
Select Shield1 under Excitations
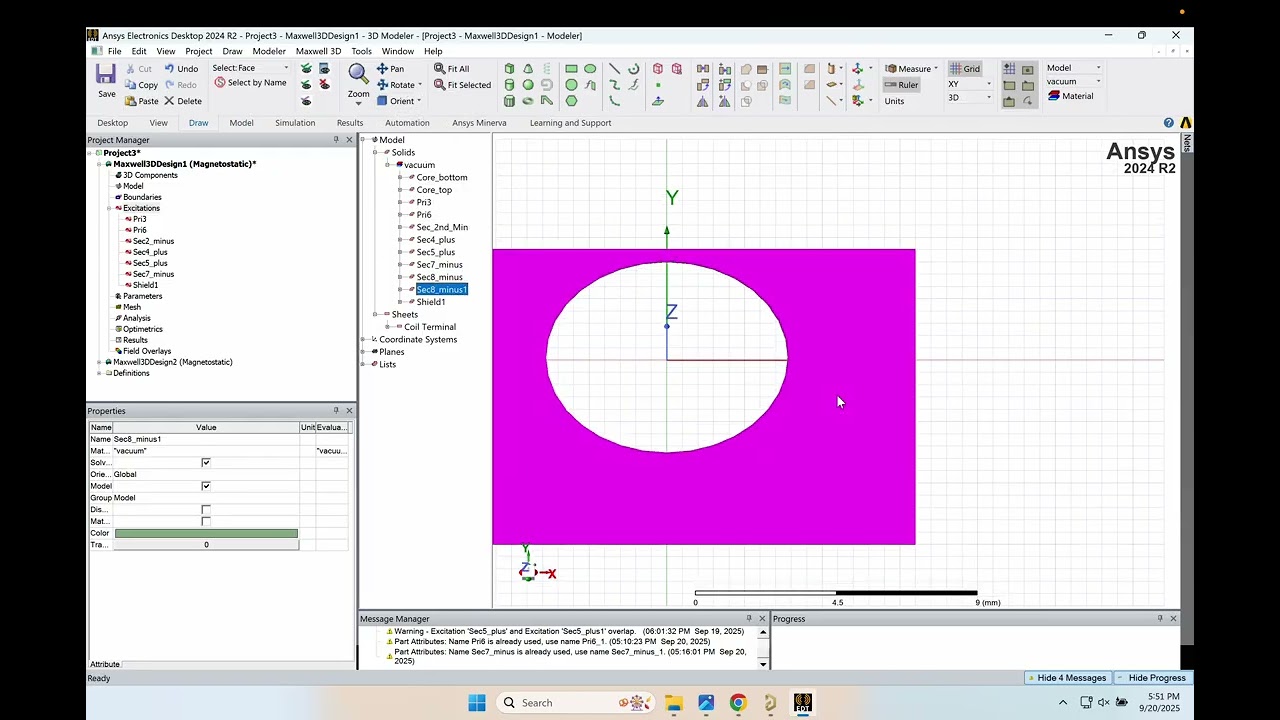[145, 285]
